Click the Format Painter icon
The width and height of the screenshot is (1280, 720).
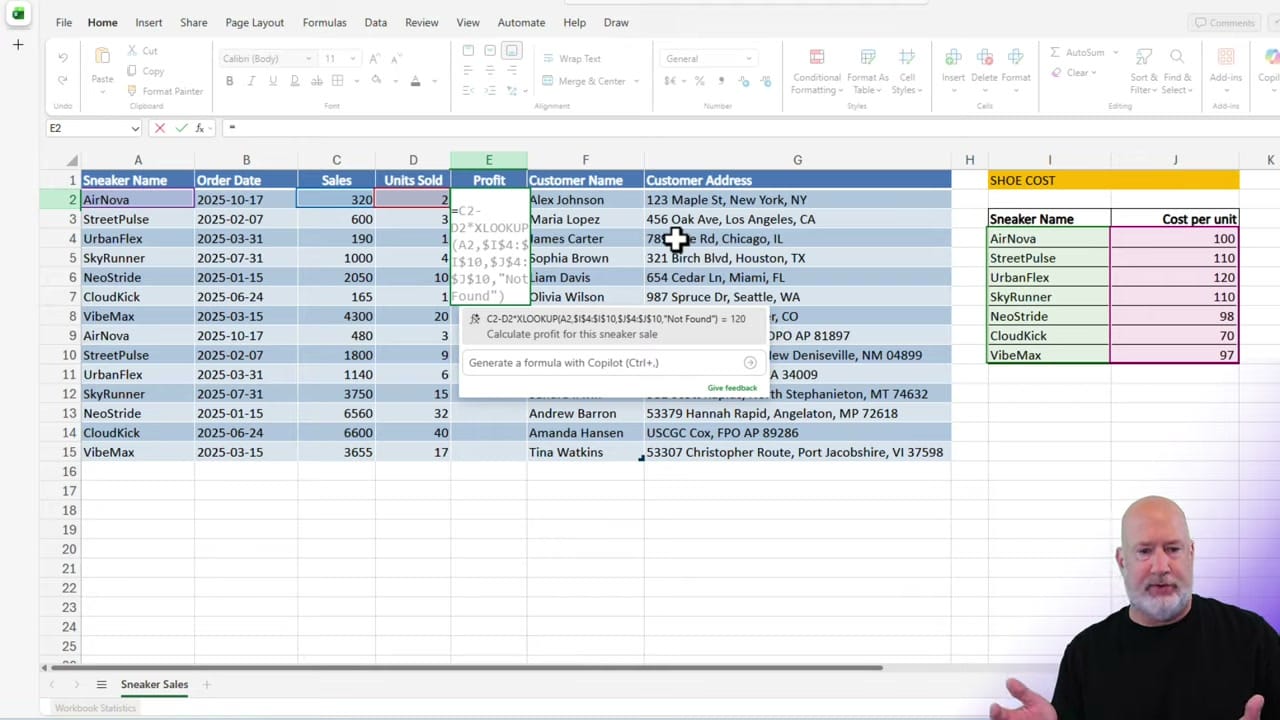tap(131, 91)
